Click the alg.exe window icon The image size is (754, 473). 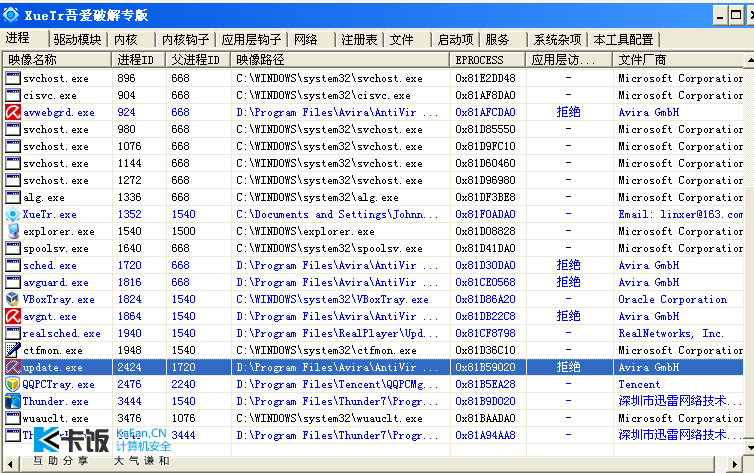(13, 197)
